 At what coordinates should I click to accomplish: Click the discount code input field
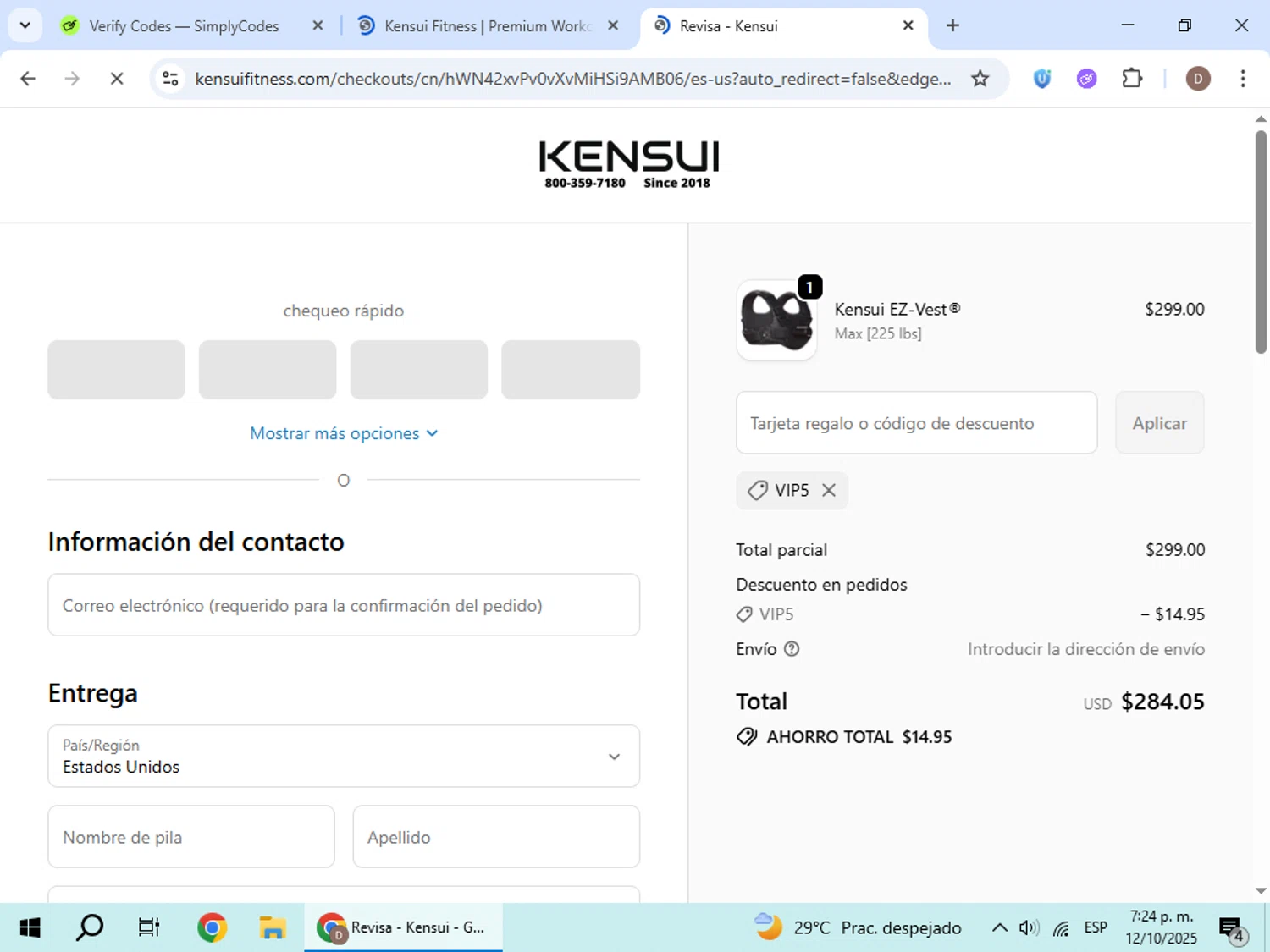coord(917,422)
